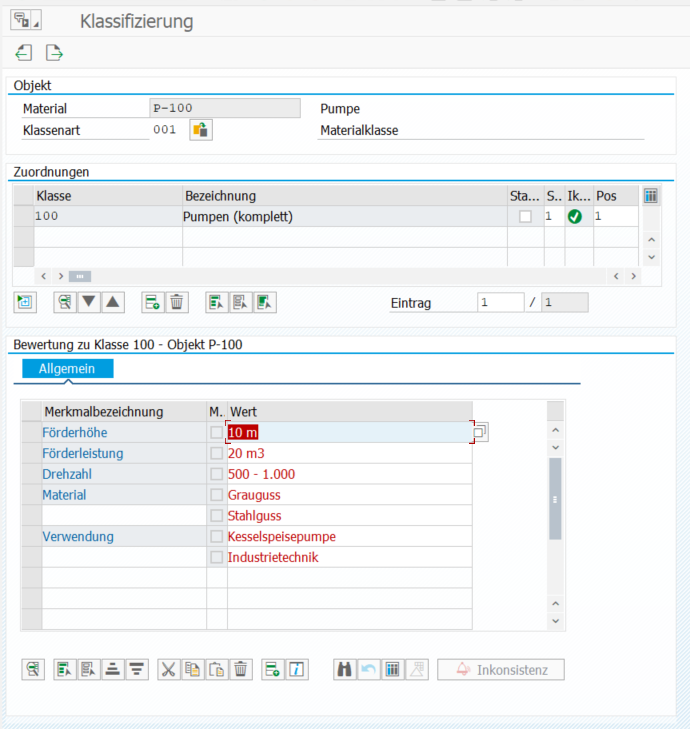Select the value 500 - 1.000
690x729 pixels.
(x=350, y=474)
